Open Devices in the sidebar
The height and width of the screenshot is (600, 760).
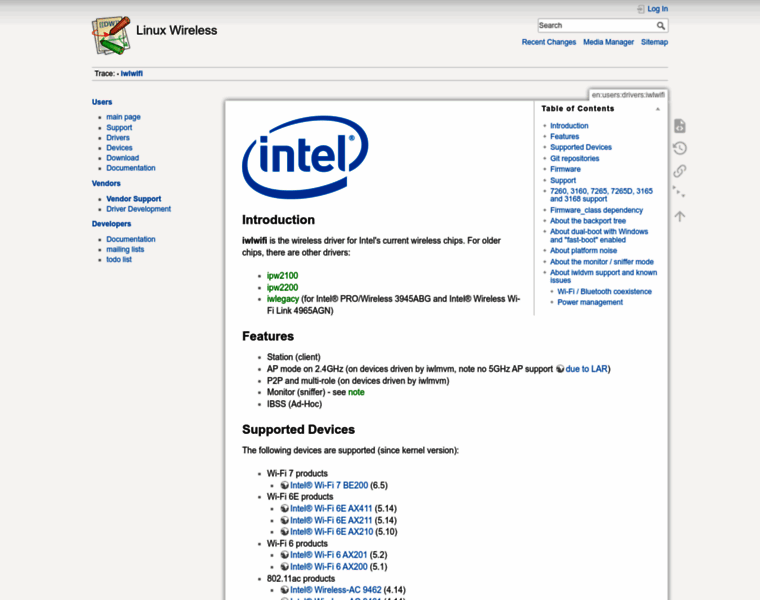pos(119,148)
